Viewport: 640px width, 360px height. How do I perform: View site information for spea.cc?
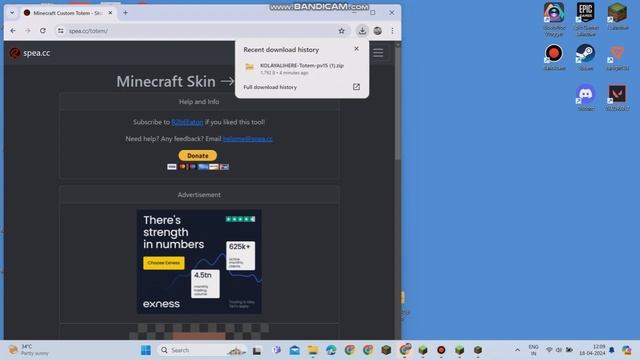60,31
